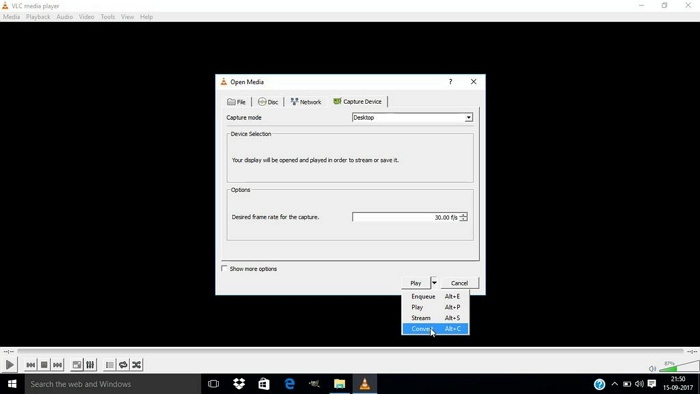Open the Store icon in taskbar
700x394 pixels.
tap(264, 384)
